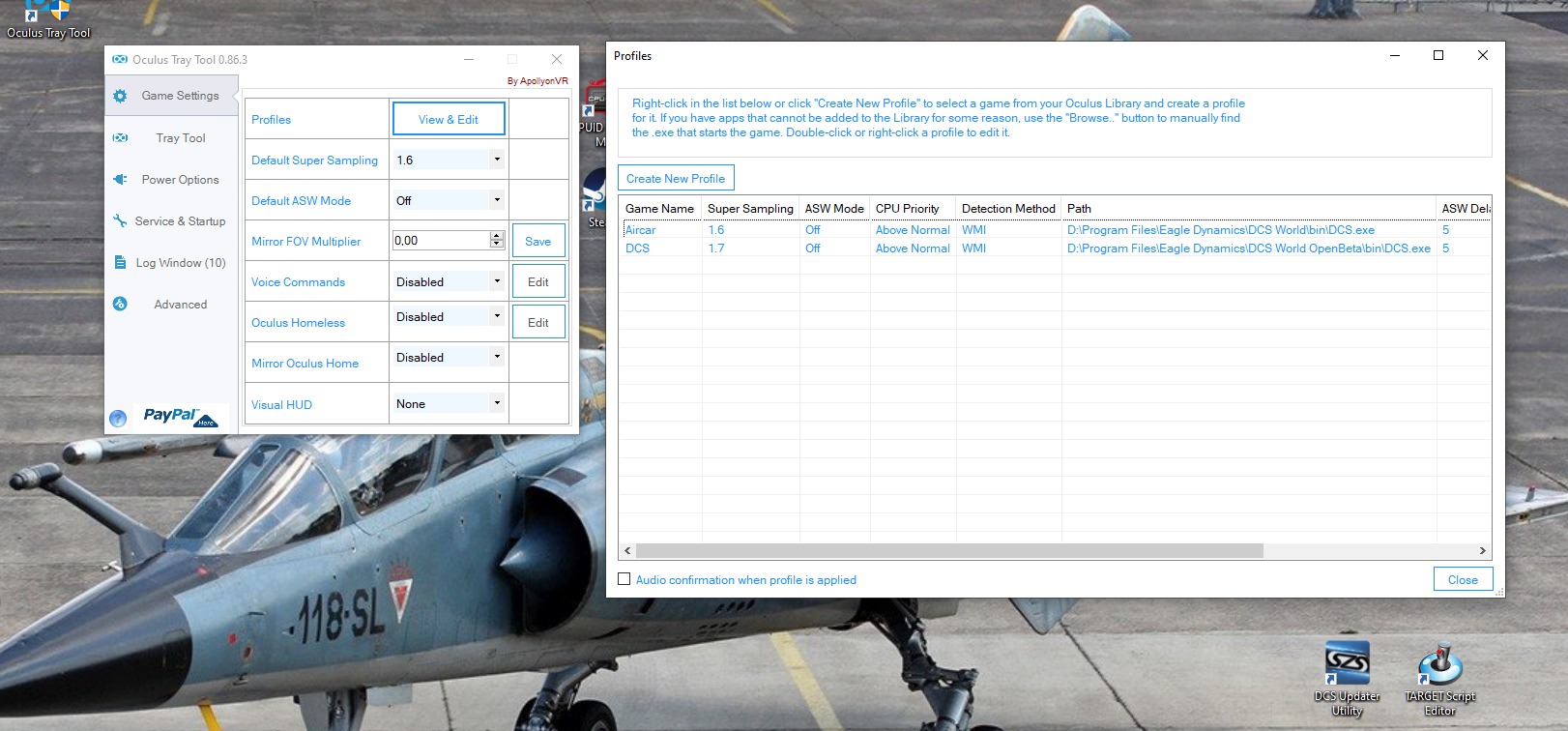Open the Log Window (10) page

coord(171,263)
